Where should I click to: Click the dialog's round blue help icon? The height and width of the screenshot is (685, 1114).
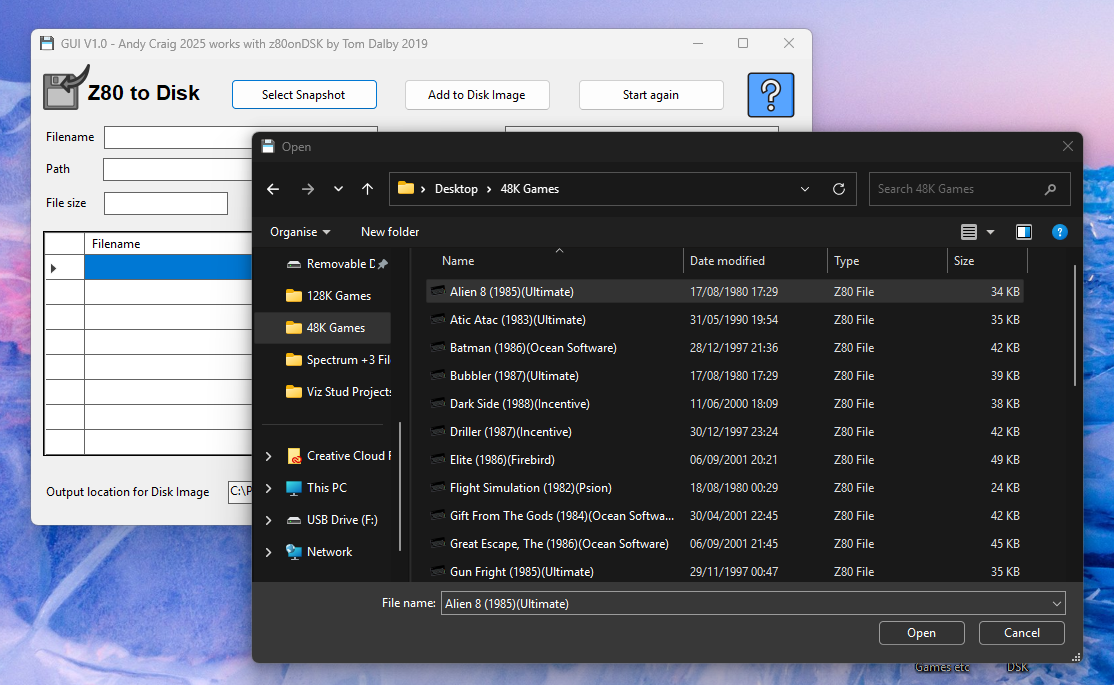[1059, 232]
